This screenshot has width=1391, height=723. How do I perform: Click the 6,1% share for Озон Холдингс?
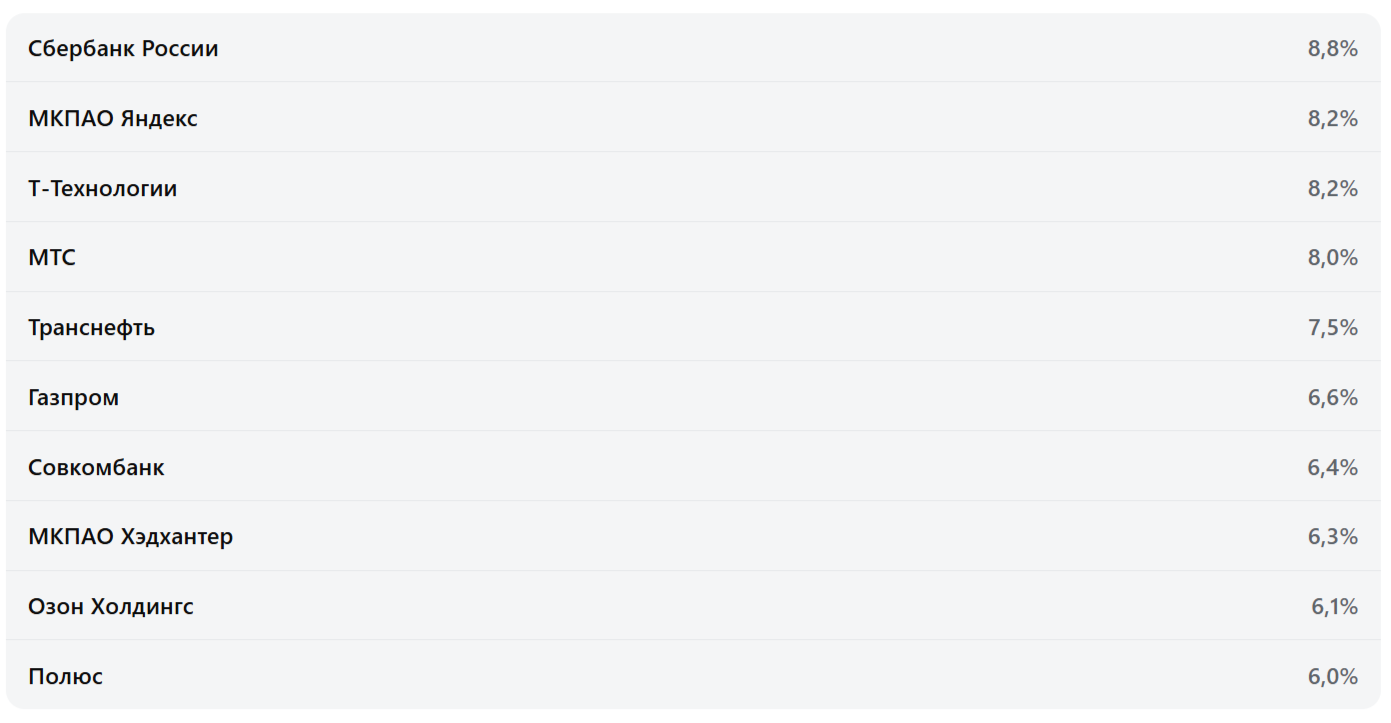point(1334,607)
